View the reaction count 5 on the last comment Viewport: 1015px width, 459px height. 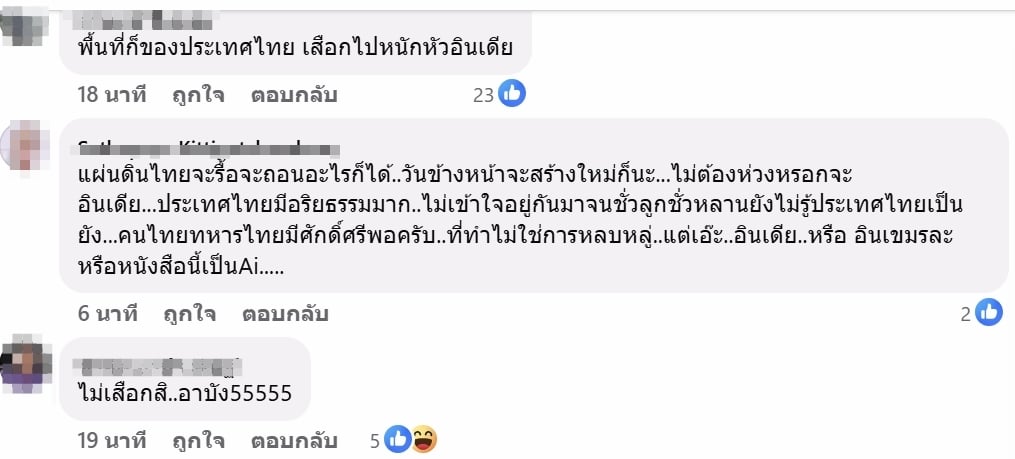click(375, 441)
